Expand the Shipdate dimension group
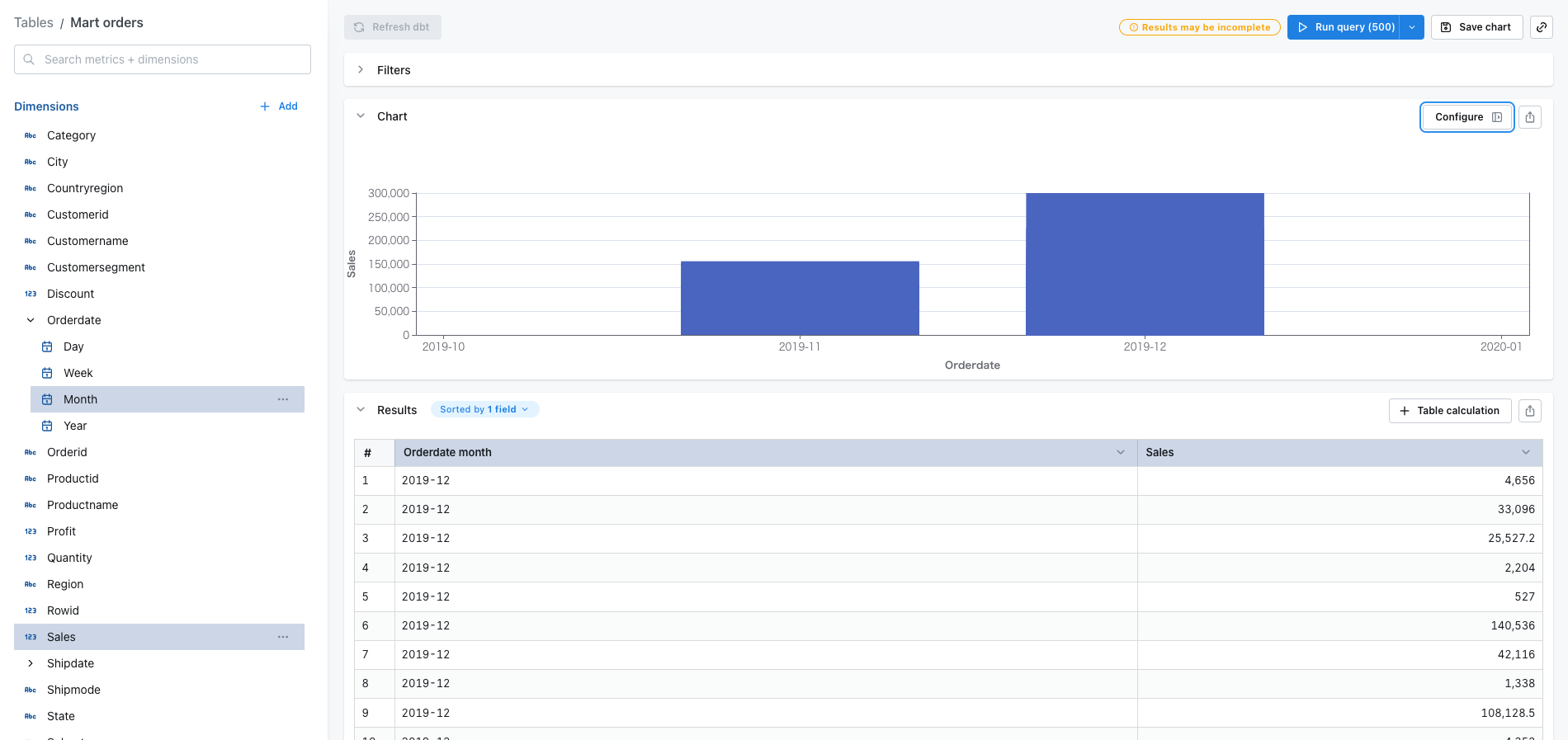 pos(31,663)
